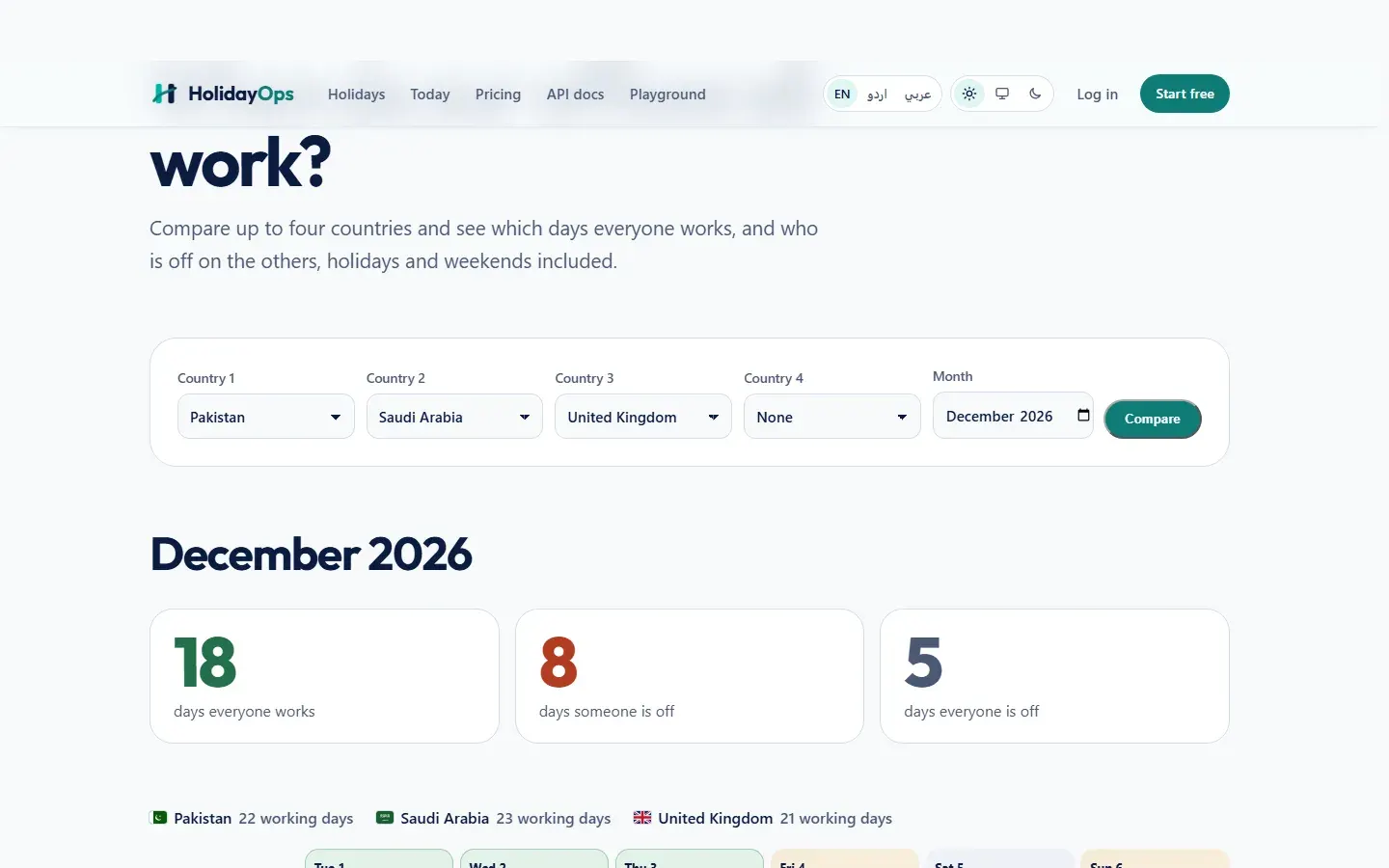Click the 8 days someone is off card

pos(690,676)
